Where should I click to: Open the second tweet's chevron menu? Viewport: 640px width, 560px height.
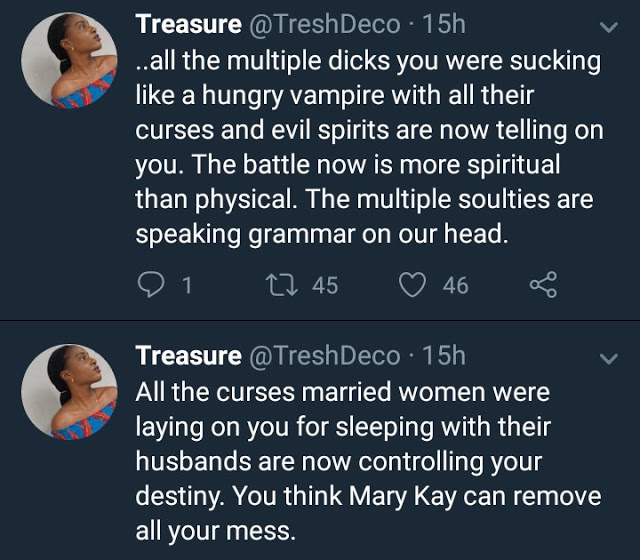click(x=607, y=357)
